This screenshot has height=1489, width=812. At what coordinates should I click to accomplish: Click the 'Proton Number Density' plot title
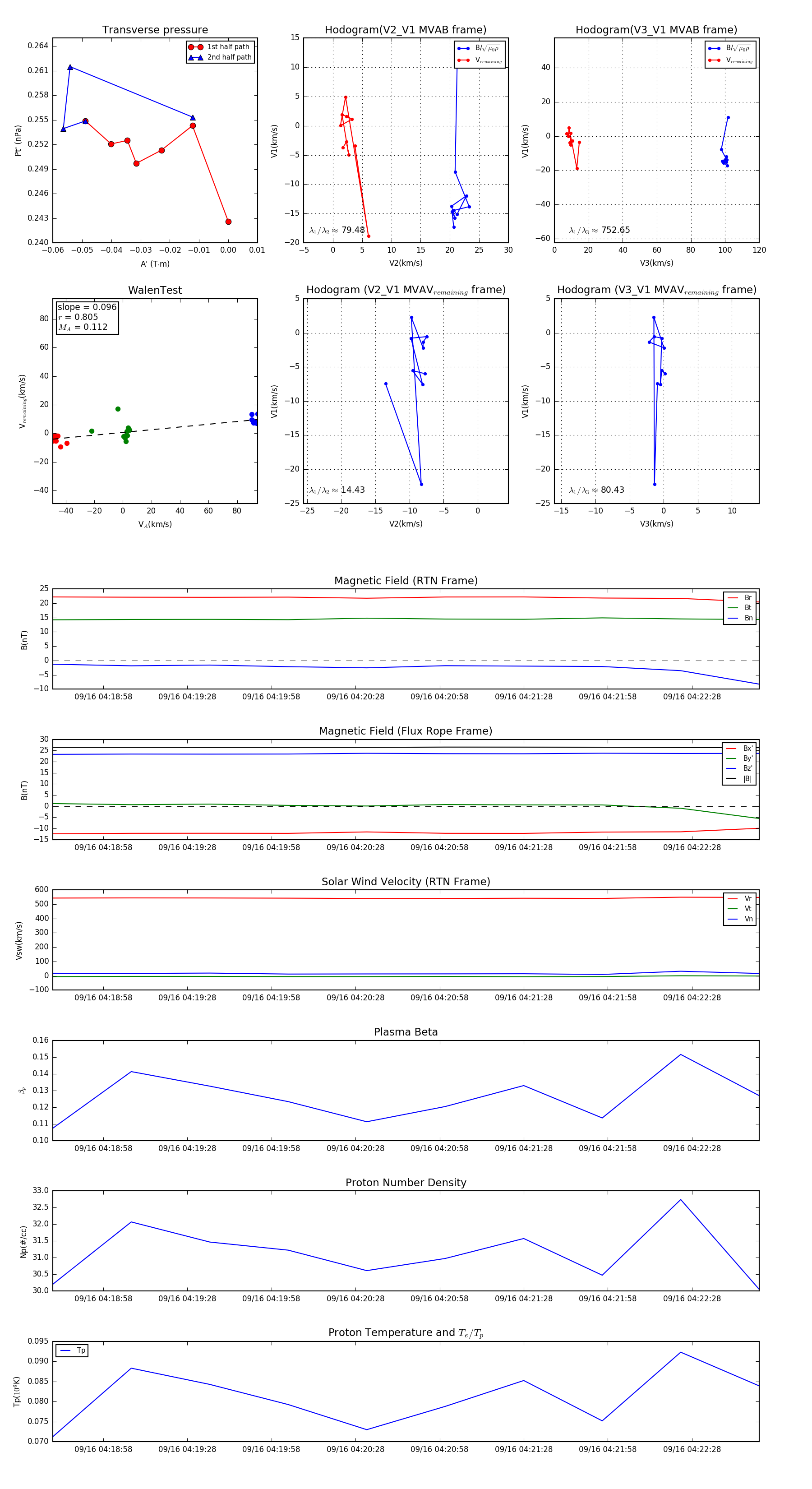point(406,1182)
